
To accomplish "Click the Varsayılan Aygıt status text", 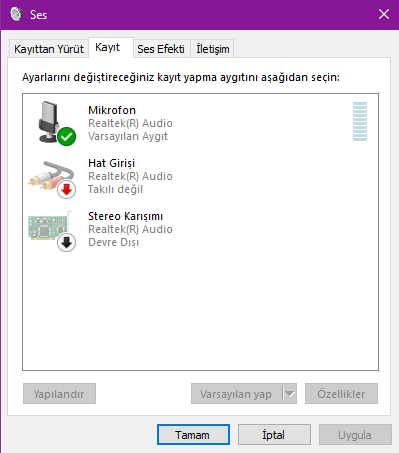I will point(128,136).
